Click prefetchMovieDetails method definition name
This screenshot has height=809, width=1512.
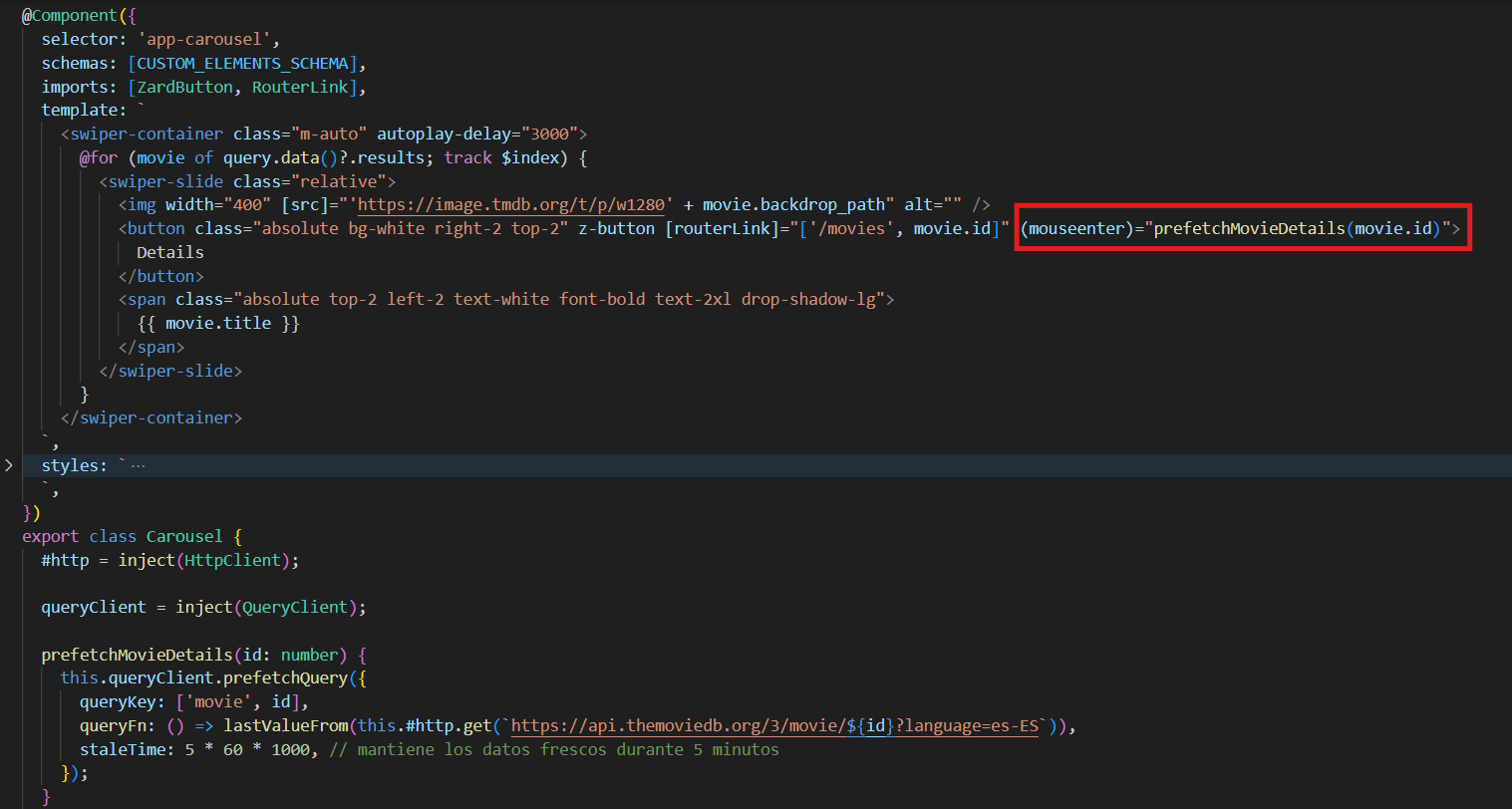(137, 655)
